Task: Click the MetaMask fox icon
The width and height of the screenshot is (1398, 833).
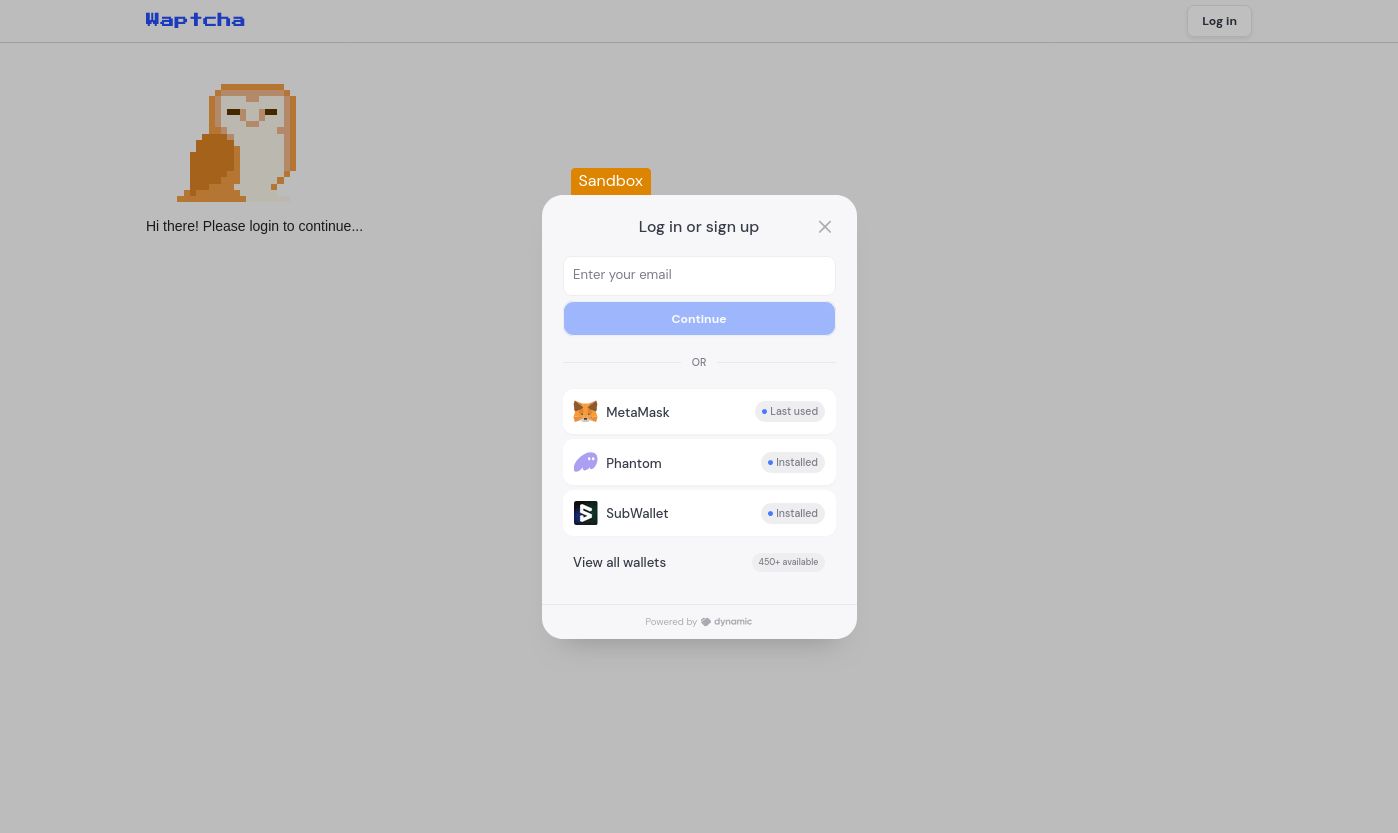Action: tap(586, 412)
